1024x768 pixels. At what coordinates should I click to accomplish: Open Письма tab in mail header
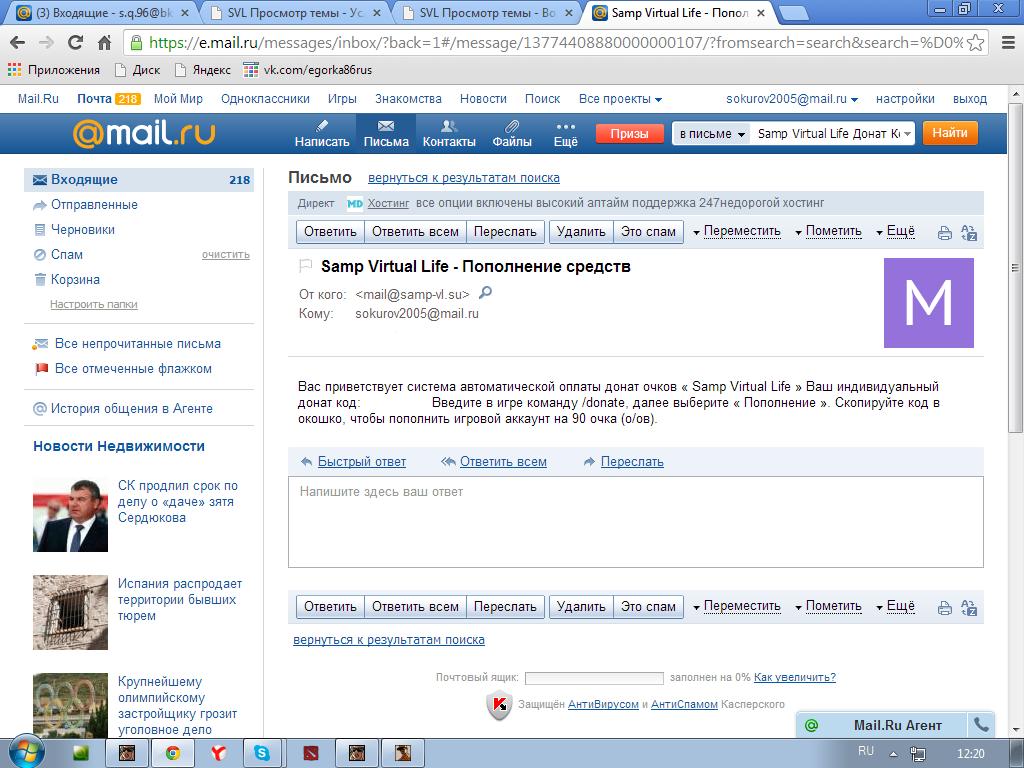[386, 133]
